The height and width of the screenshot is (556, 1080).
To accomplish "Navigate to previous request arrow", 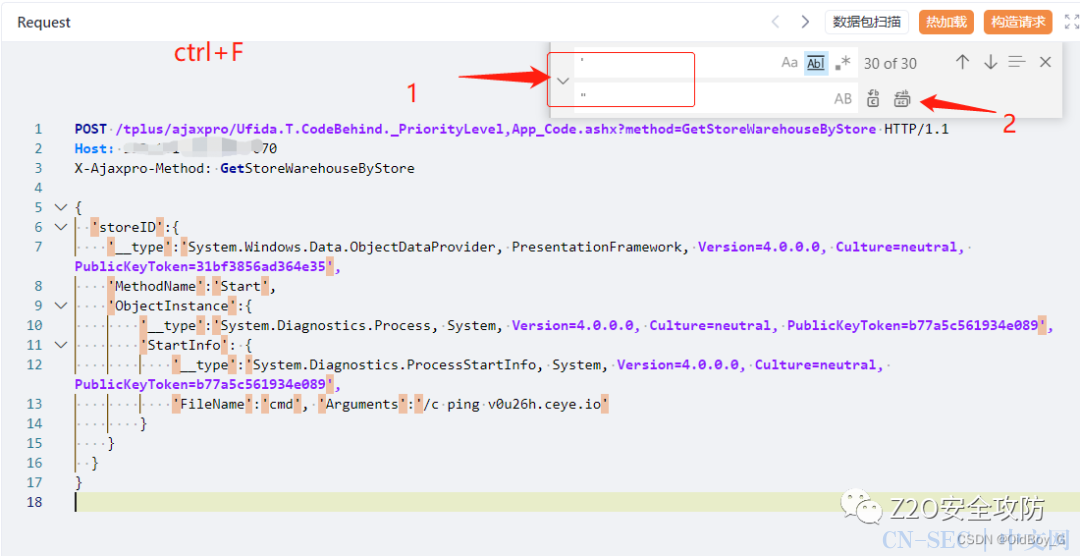I will tap(776, 22).
